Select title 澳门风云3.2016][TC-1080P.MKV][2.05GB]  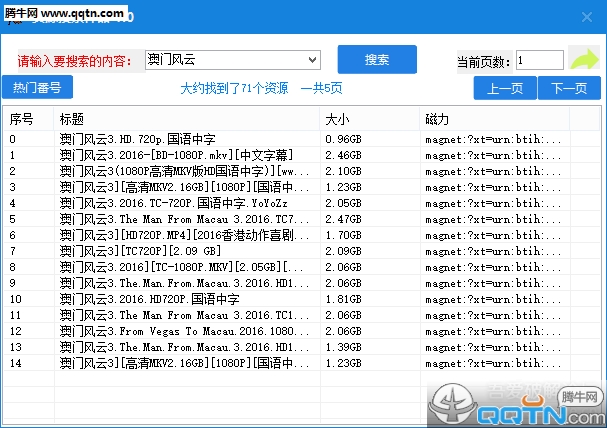[181, 267]
